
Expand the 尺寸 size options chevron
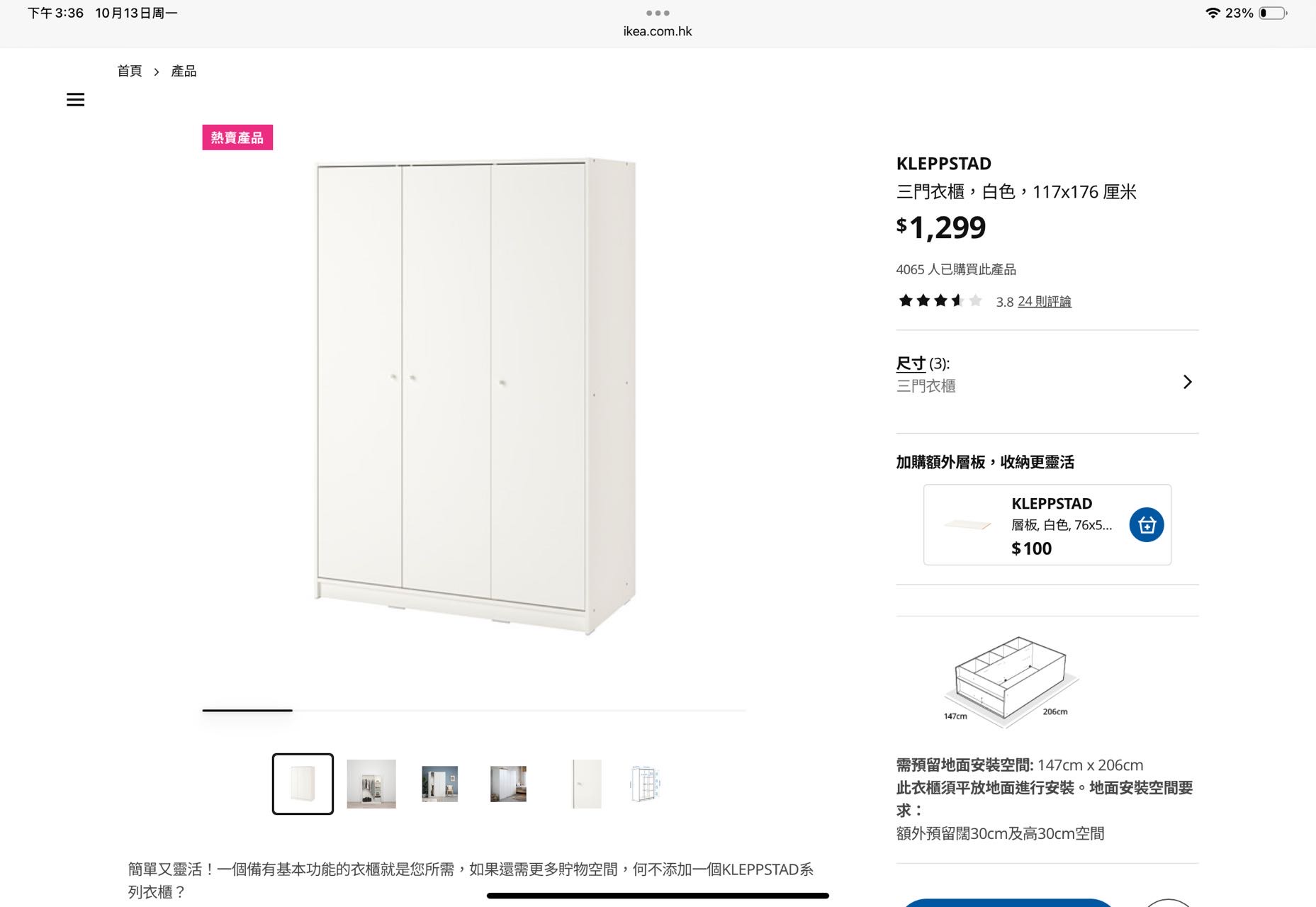[1188, 382]
